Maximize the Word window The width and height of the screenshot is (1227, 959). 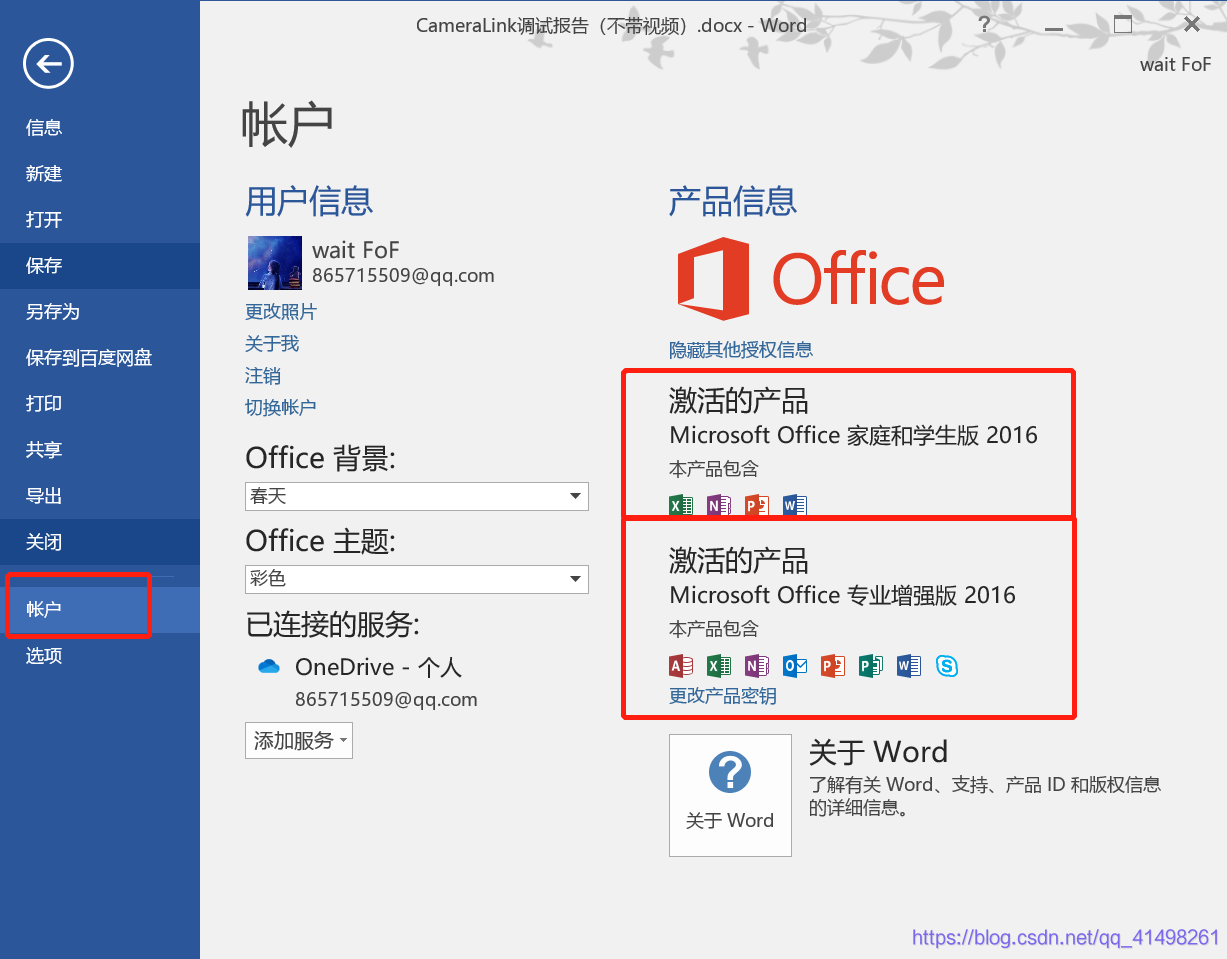point(1123,25)
